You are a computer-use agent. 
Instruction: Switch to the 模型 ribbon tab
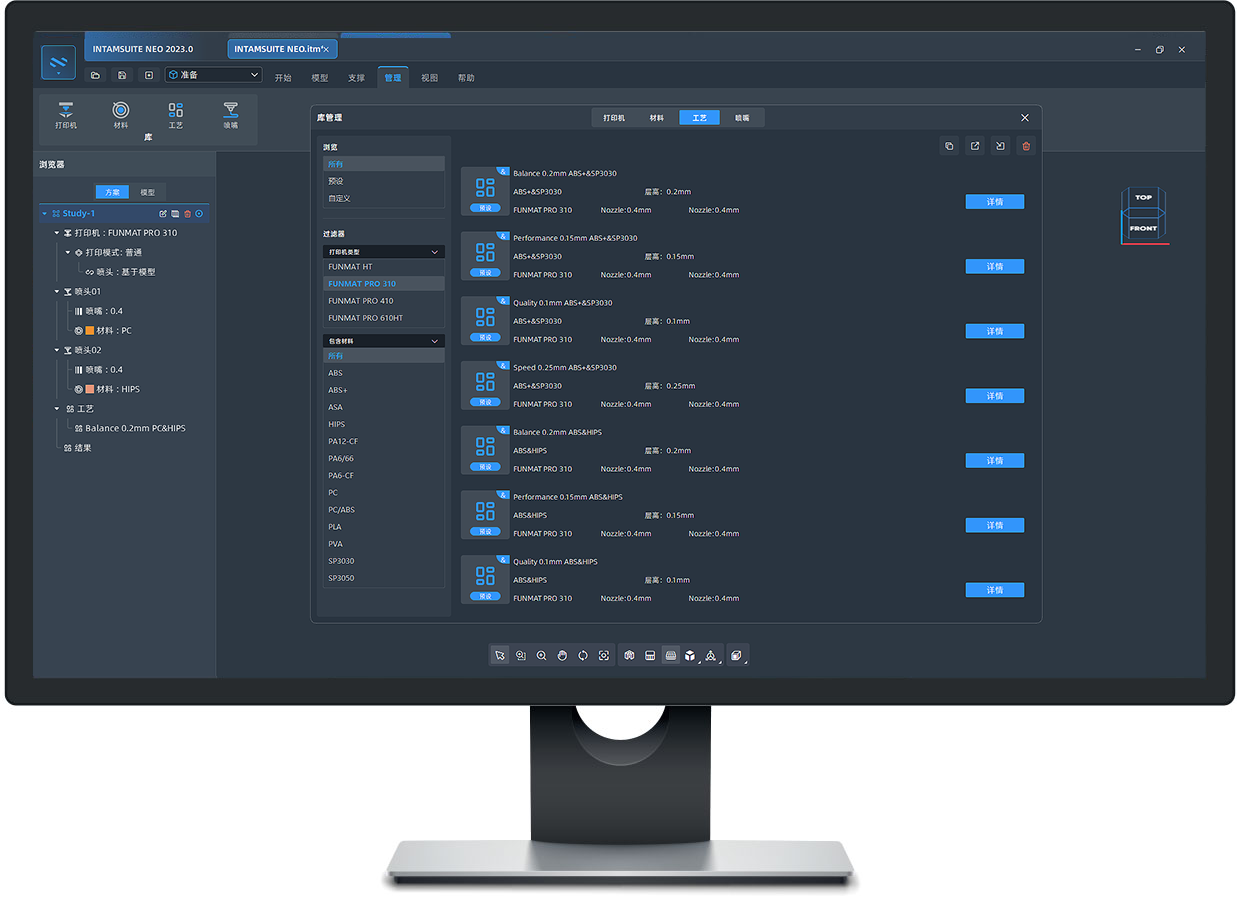click(x=320, y=78)
